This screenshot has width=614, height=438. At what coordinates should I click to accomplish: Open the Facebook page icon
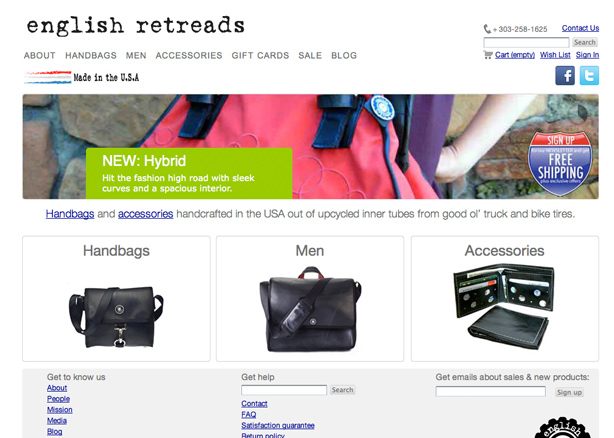pyautogui.click(x=565, y=76)
